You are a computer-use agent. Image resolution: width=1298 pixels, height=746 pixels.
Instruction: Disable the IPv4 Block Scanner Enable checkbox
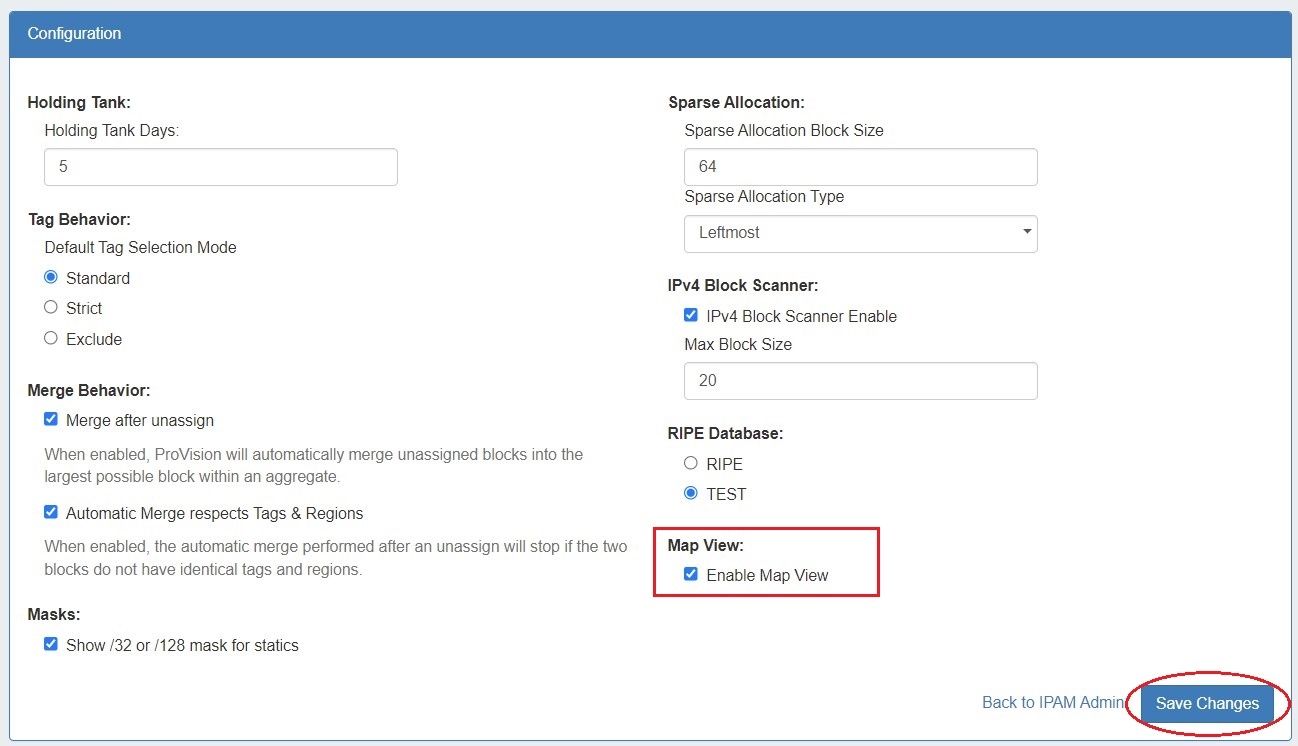point(691,315)
